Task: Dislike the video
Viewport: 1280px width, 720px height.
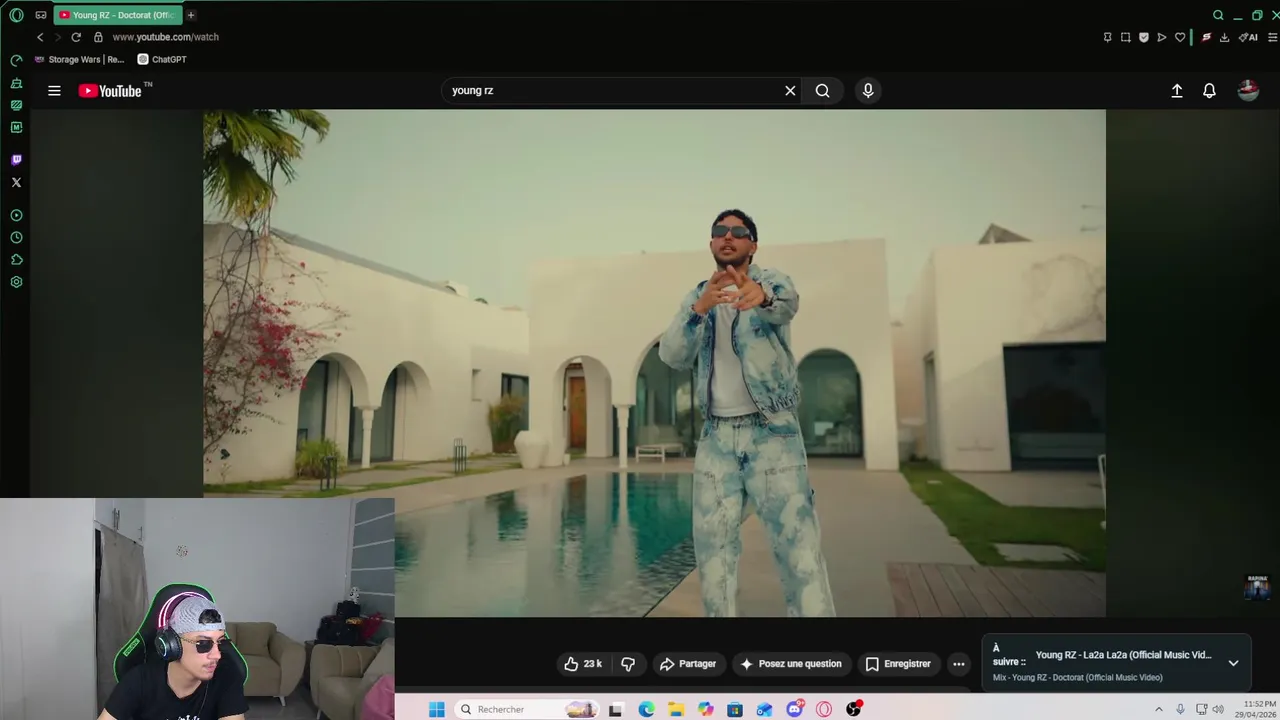Action: (628, 664)
